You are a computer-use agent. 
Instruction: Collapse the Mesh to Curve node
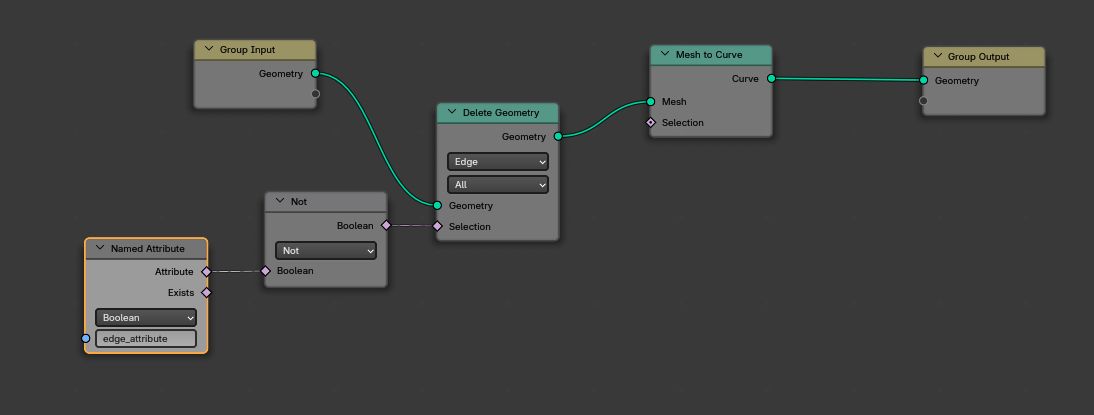pos(664,54)
